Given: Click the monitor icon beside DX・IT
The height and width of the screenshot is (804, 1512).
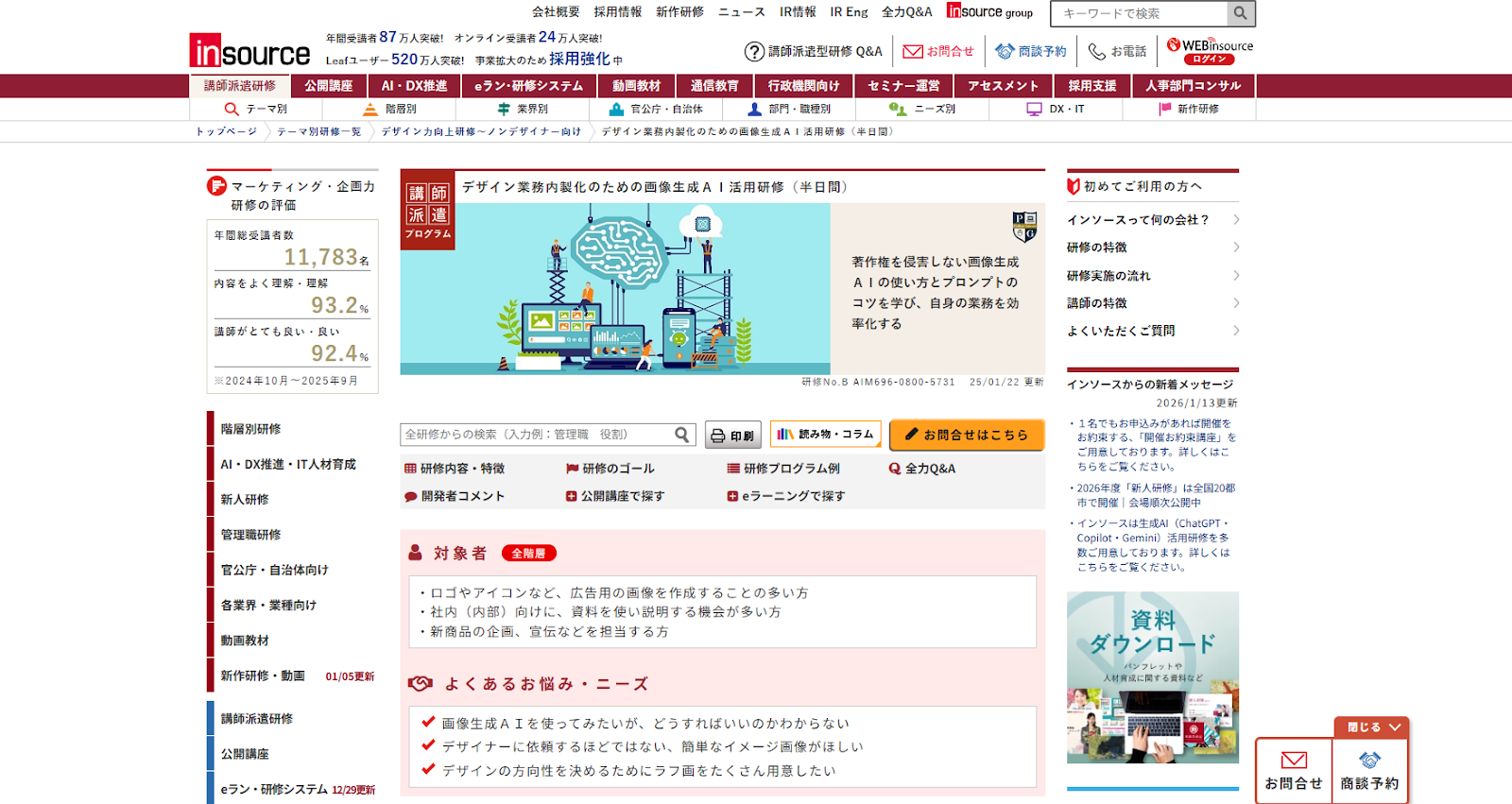Looking at the screenshot, I should pos(1034,110).
